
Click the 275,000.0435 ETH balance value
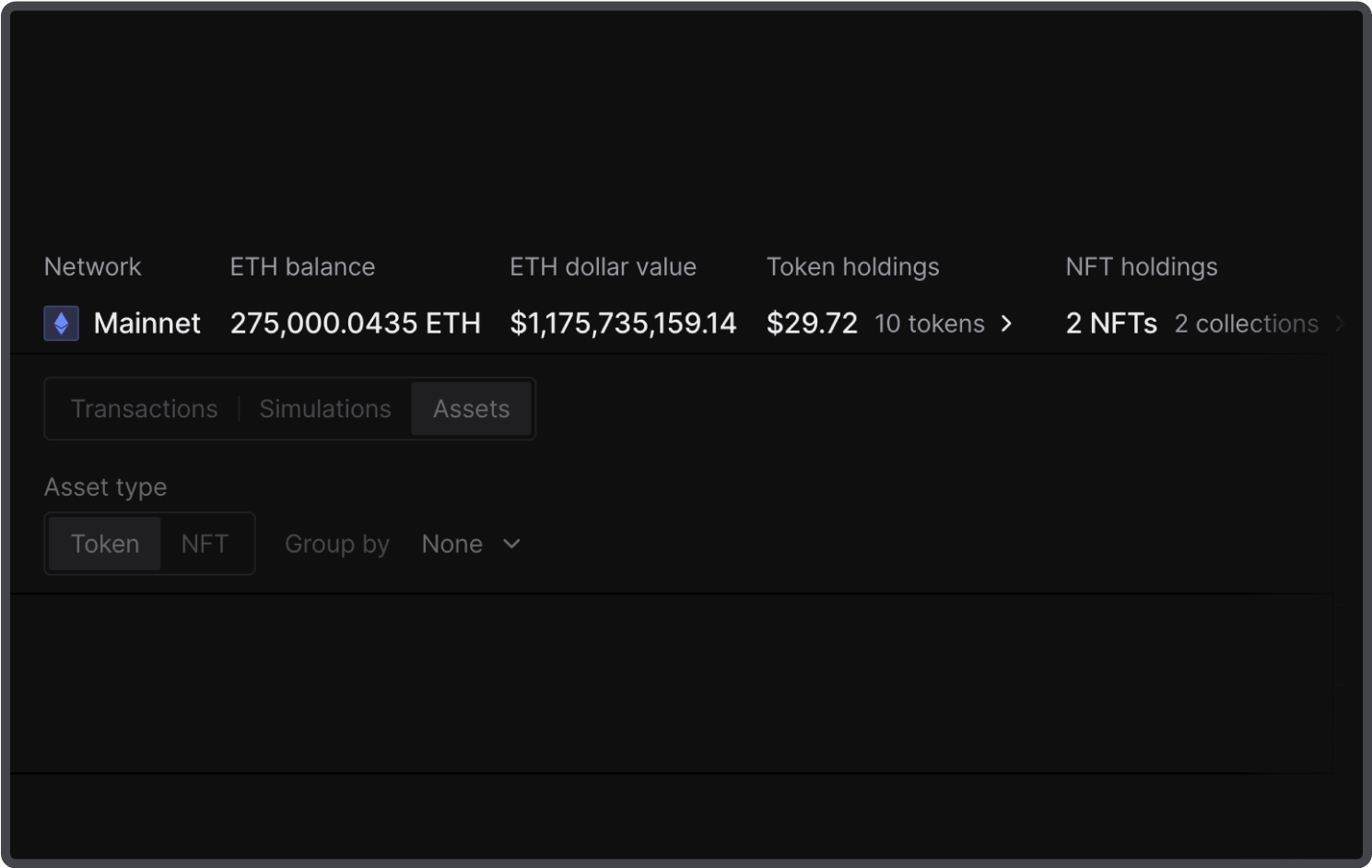tap(355, 323)
